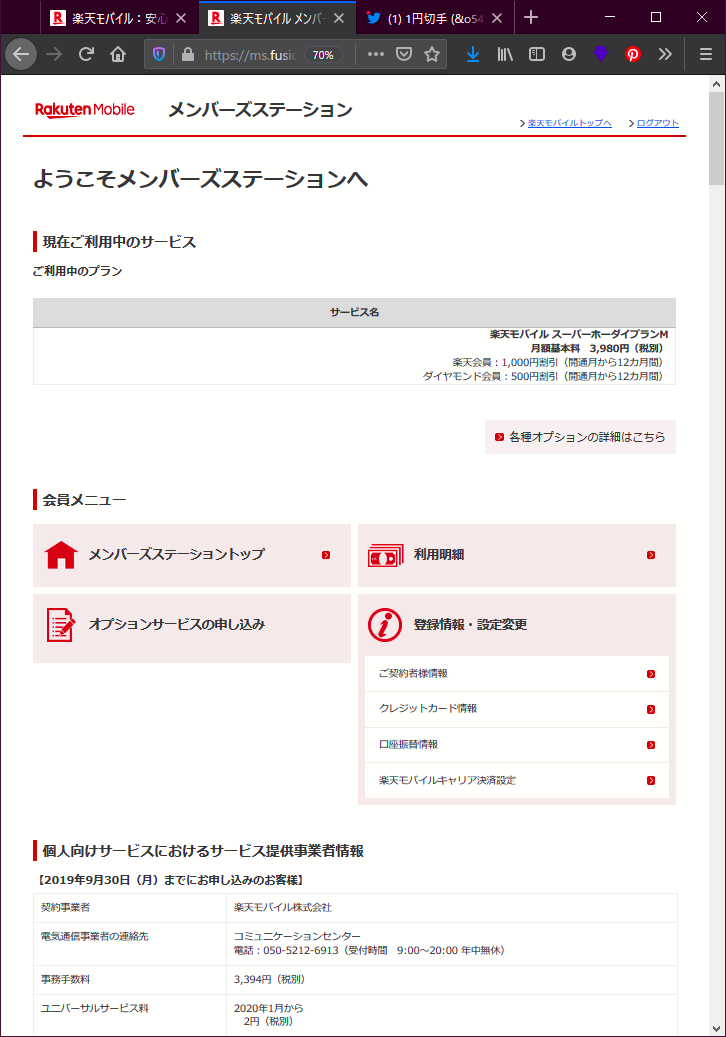Open 各種オプションの詳細はこちら button

click(580, 437)
